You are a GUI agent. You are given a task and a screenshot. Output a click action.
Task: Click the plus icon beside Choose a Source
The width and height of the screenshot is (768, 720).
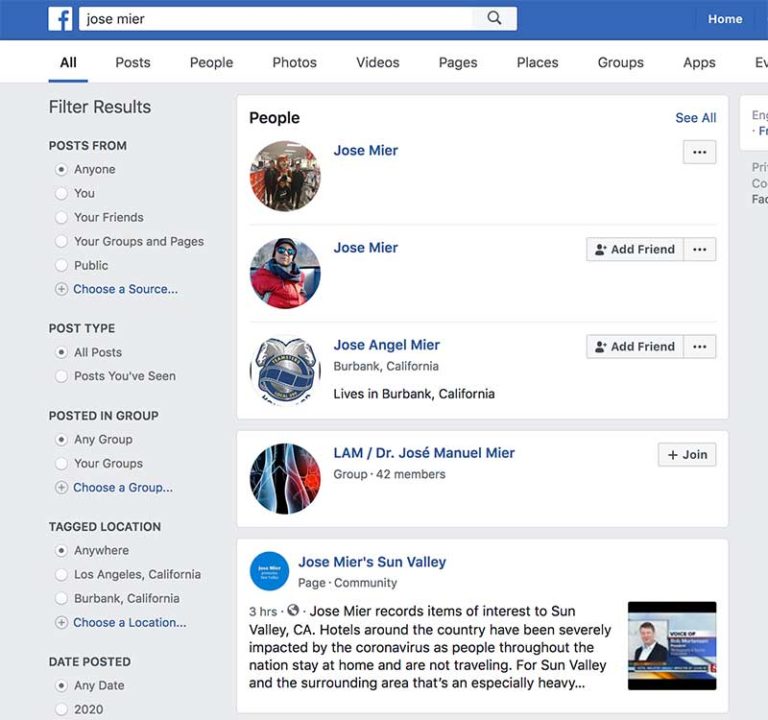[x=61, y=289]
